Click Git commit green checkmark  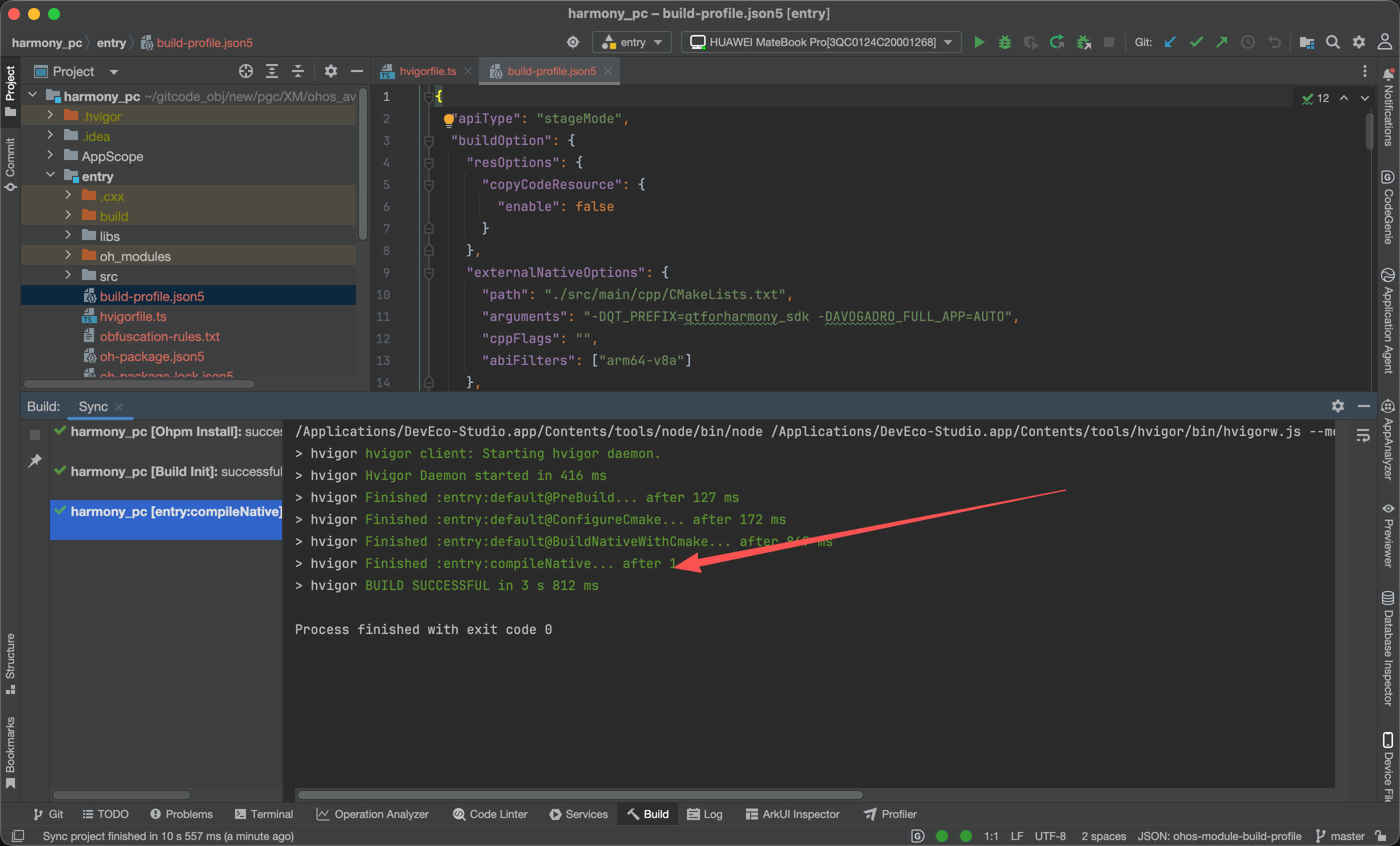[x=1196, y=42]
